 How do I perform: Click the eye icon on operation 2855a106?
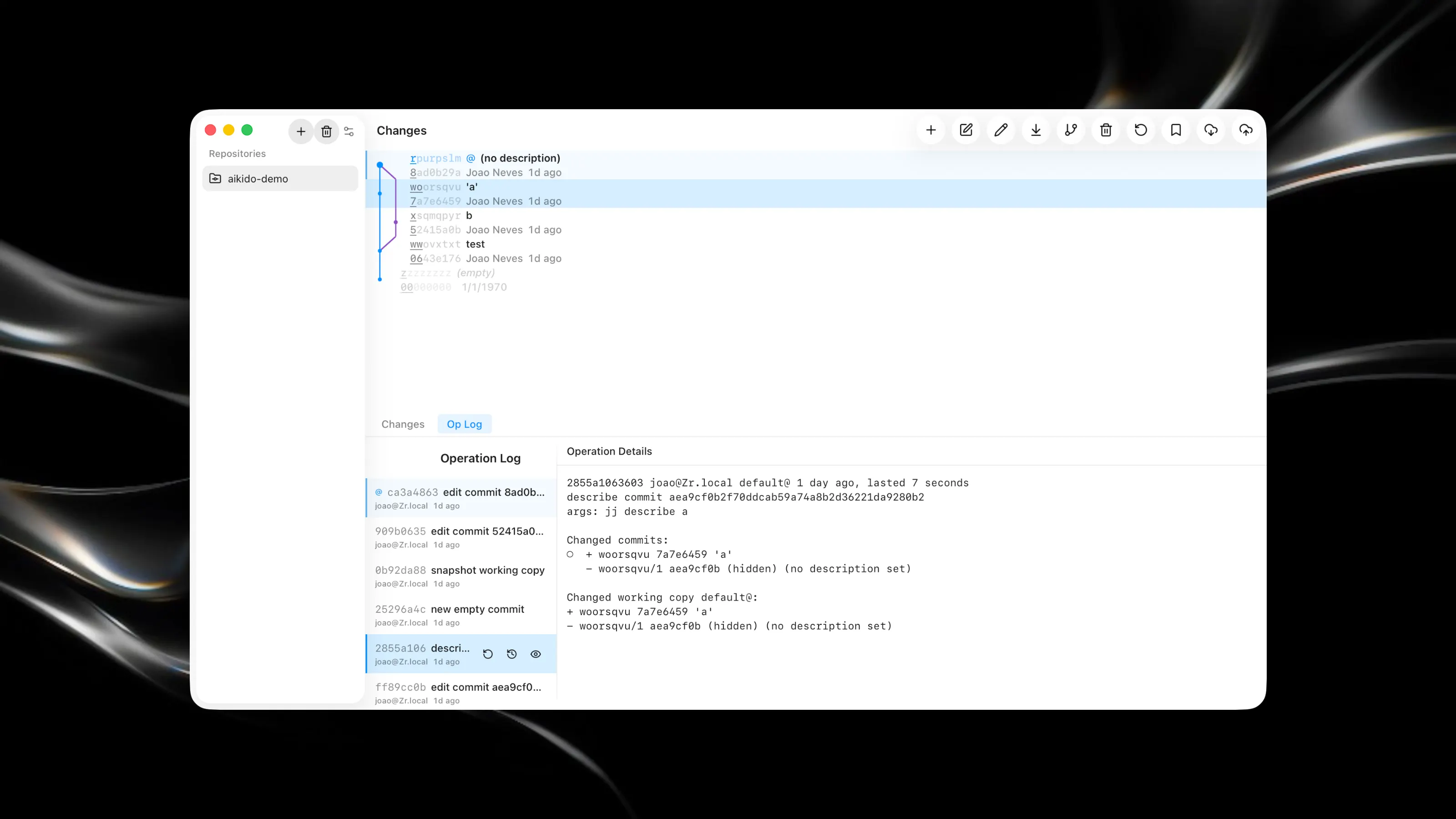coord(536,654)
